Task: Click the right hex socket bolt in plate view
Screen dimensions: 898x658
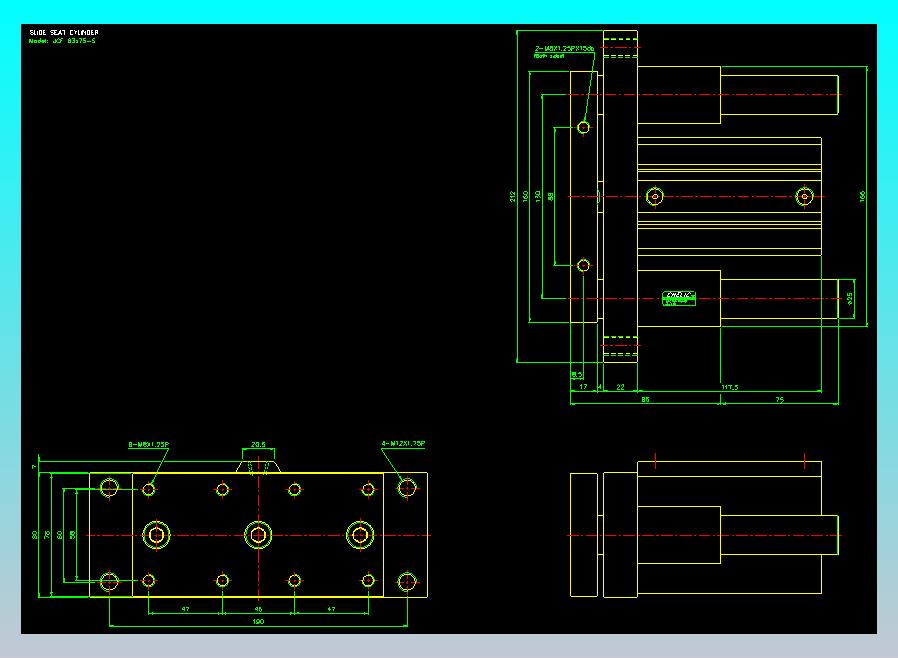Action: point(360,535)
